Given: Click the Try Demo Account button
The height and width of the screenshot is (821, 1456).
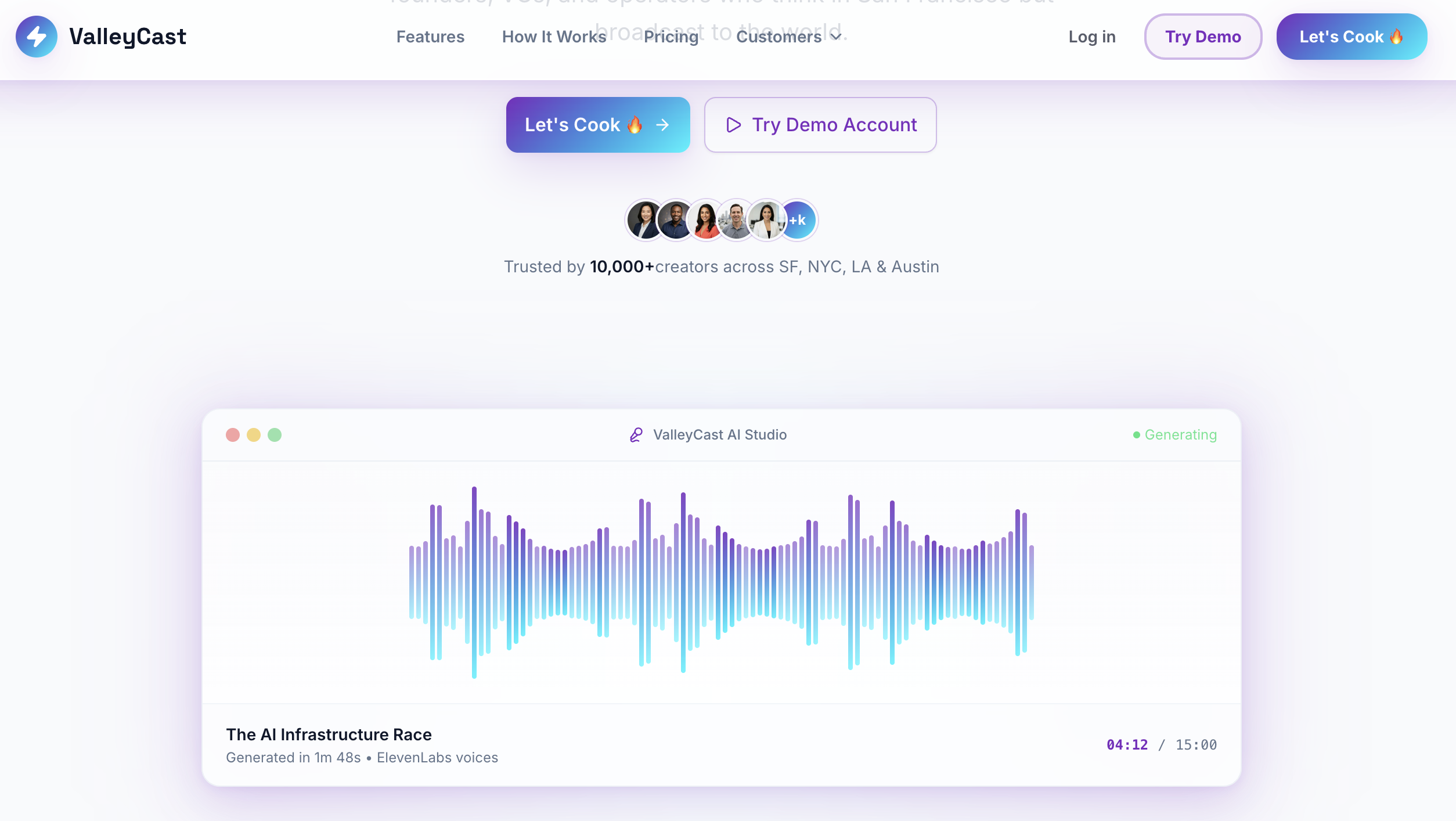Looking at the screenshot, I should [820, 125].
